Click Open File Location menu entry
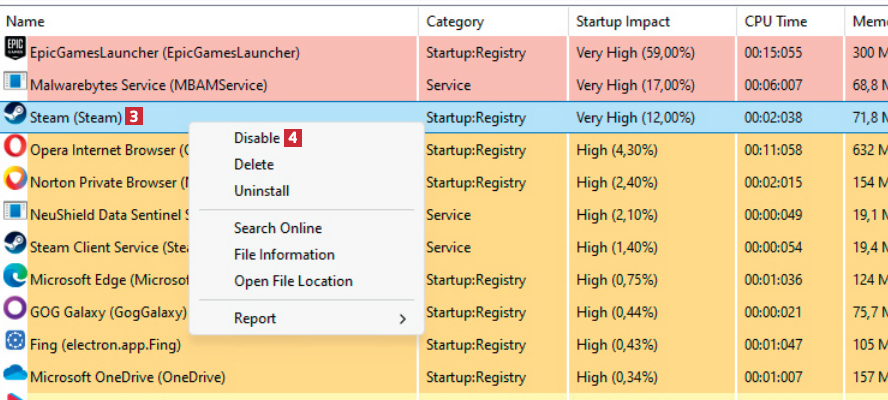Screen dimensions: 888x400 tap(293, 281)
